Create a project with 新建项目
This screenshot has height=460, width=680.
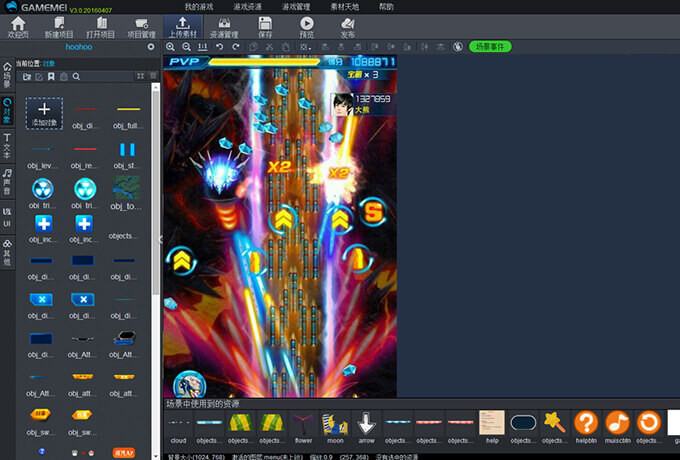59,27
